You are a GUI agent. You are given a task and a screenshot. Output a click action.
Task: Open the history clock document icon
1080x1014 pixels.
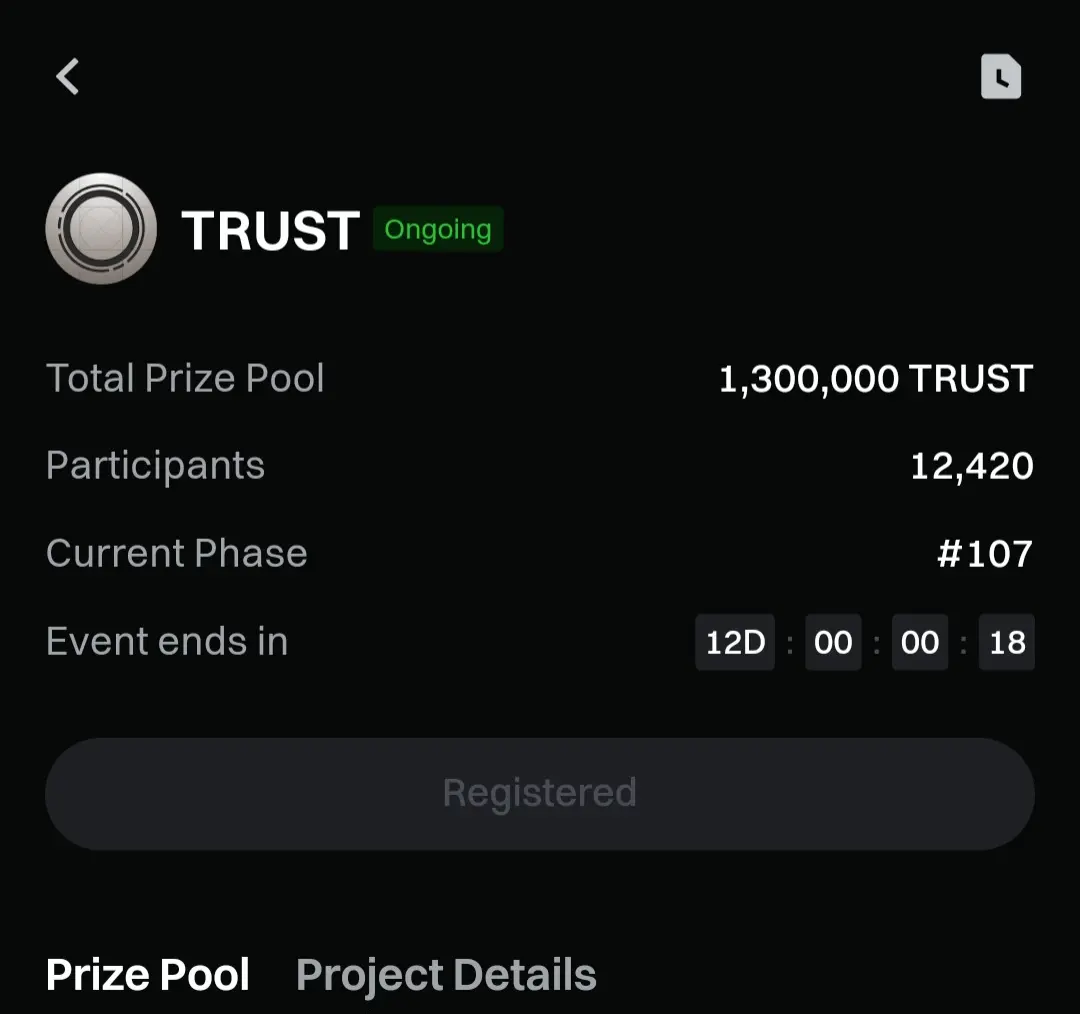(x=1001, y=76)
